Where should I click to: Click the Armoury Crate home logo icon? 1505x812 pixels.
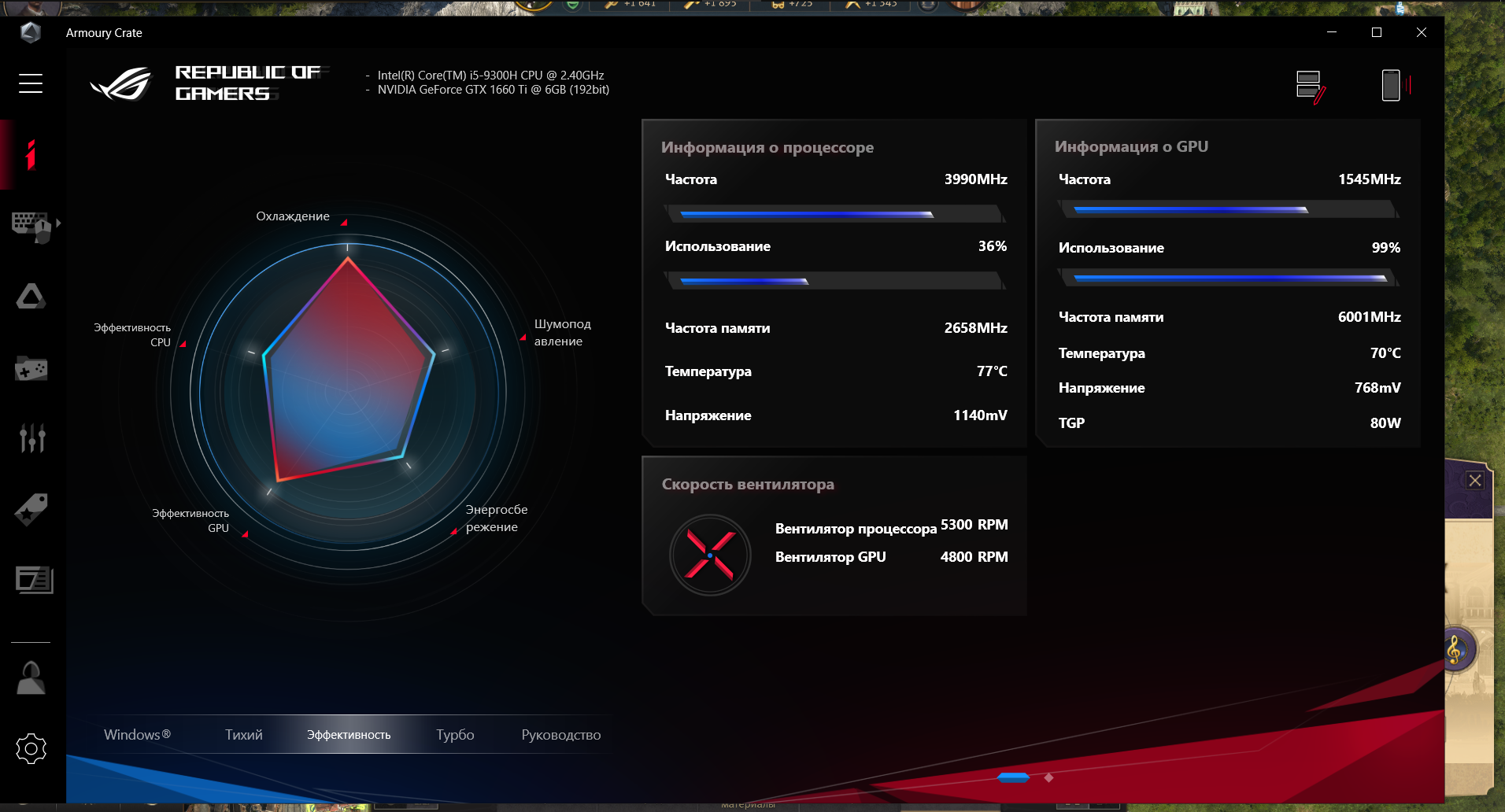tap(31, 32)
